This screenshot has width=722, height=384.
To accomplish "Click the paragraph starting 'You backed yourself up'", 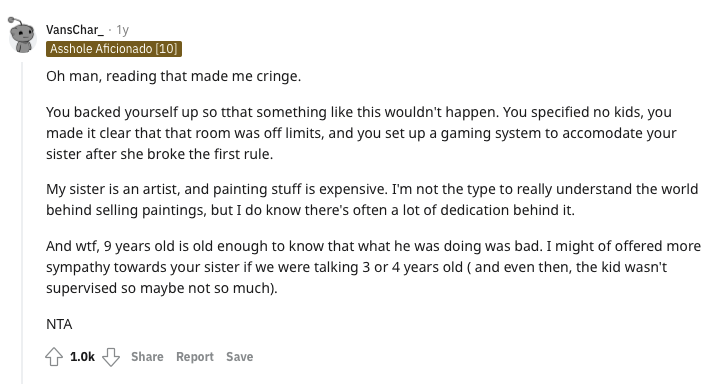I will tap(361, 133).
